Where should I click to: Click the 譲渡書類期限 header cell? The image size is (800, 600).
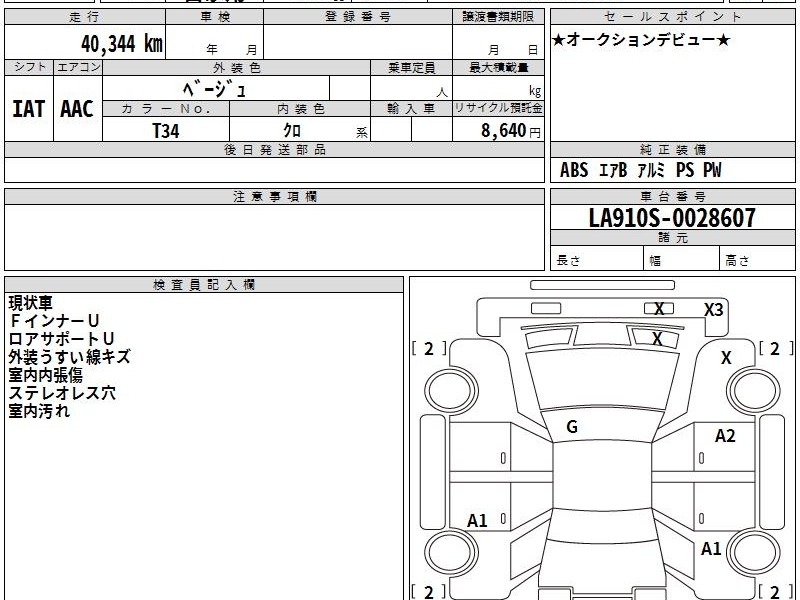498,17
